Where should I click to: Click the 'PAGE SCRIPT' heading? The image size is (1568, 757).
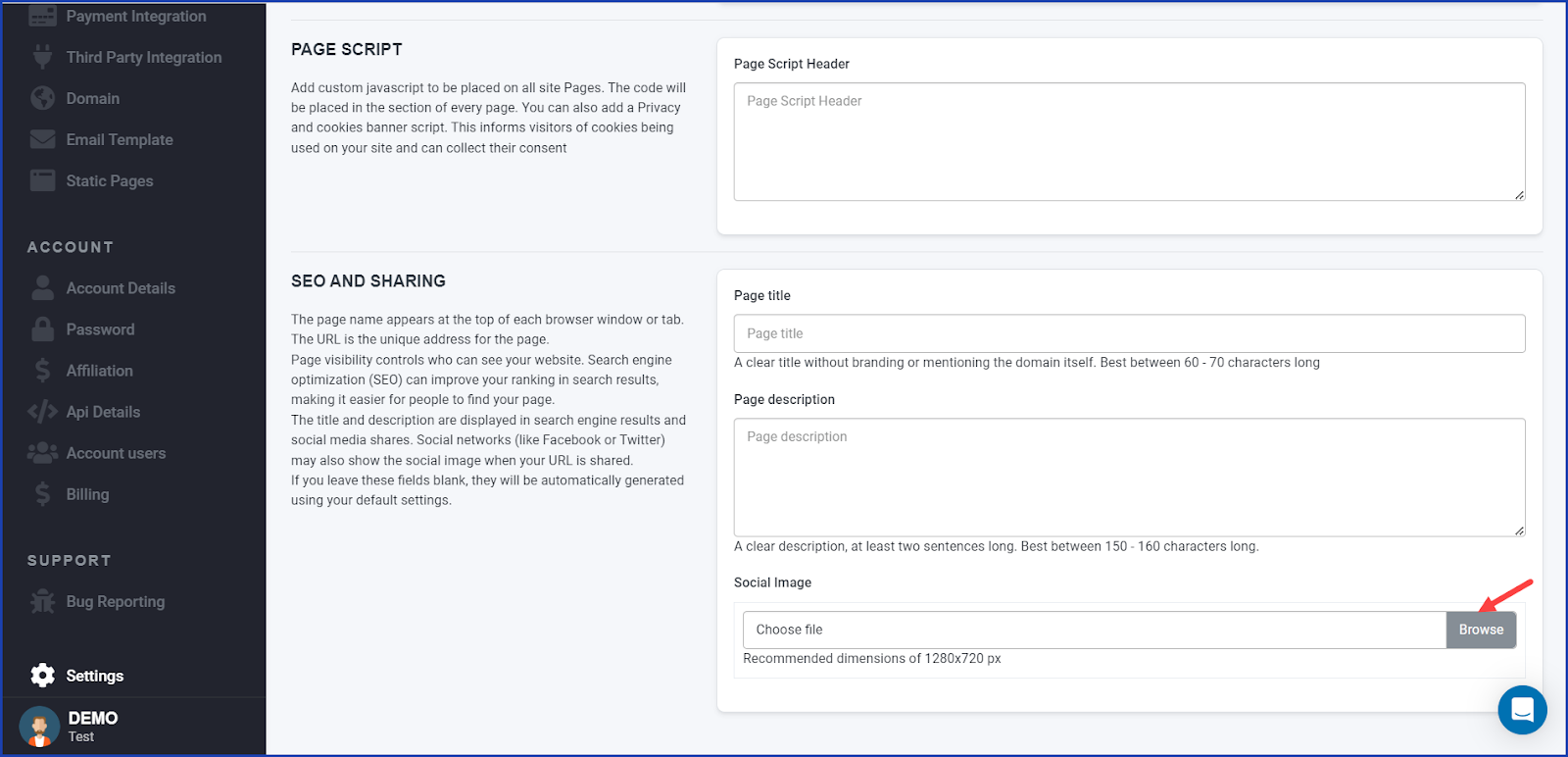(347, 49)
